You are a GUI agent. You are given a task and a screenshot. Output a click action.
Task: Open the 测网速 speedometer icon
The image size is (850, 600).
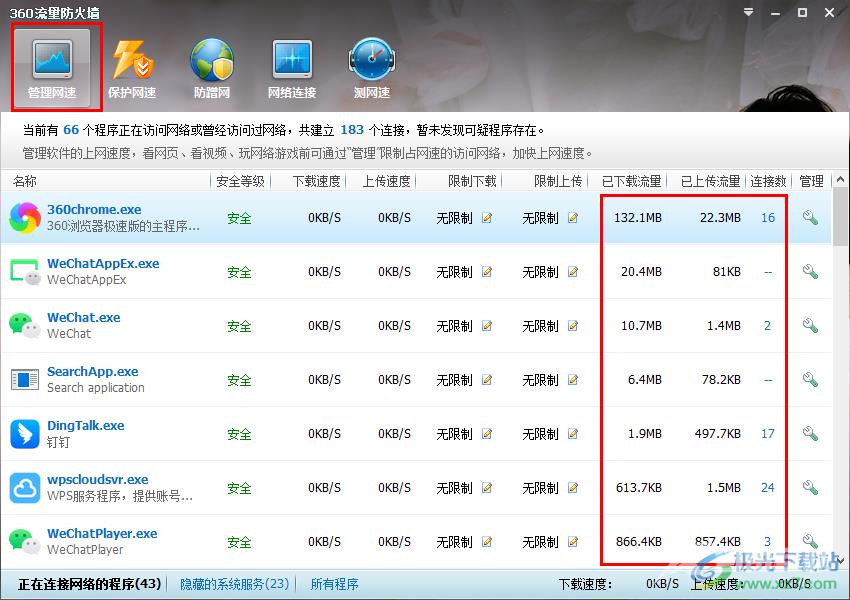point(372,59)
